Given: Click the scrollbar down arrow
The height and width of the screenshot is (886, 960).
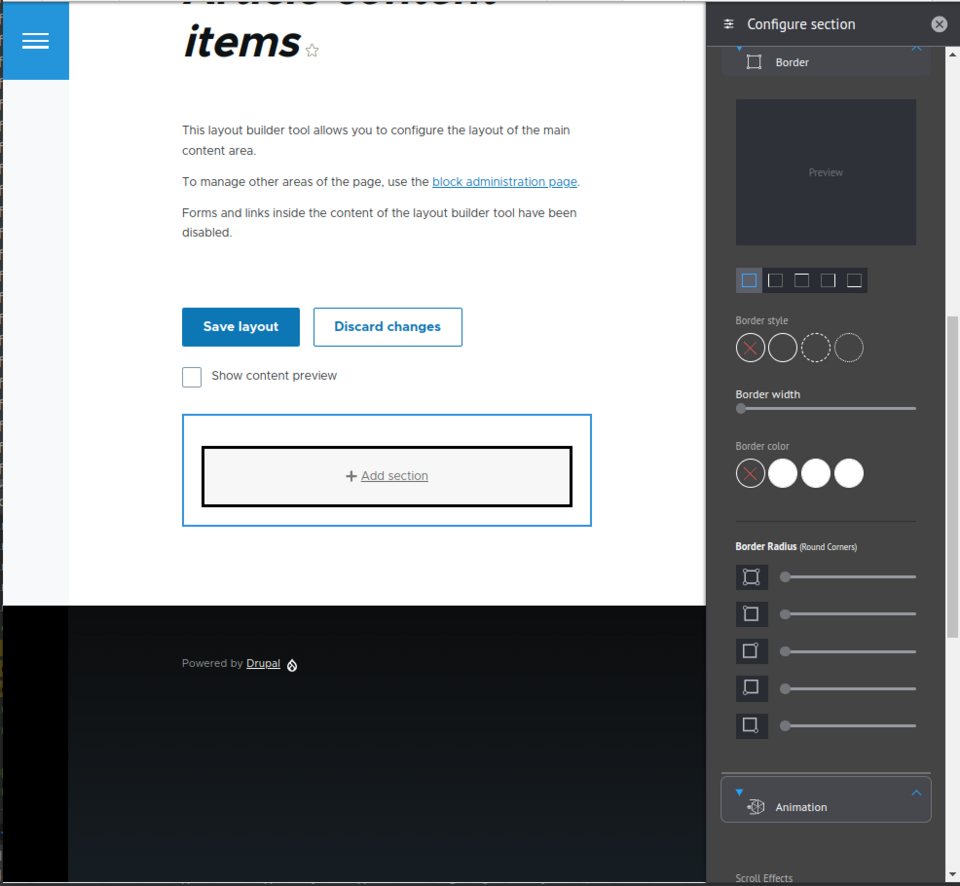Looking at the screenshot, I should pos(952,875).
